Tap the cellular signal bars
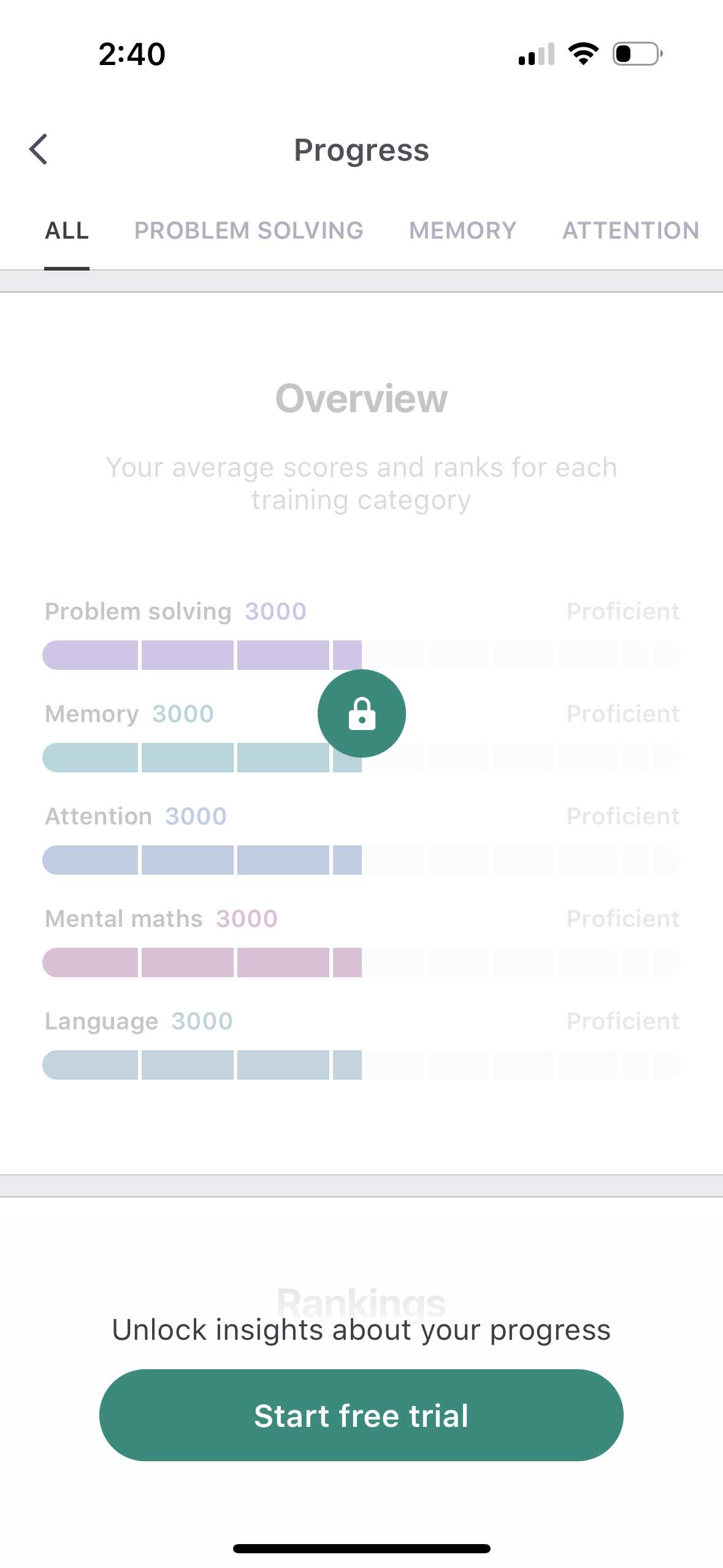The image size is (723, 1568). [537, 54]
